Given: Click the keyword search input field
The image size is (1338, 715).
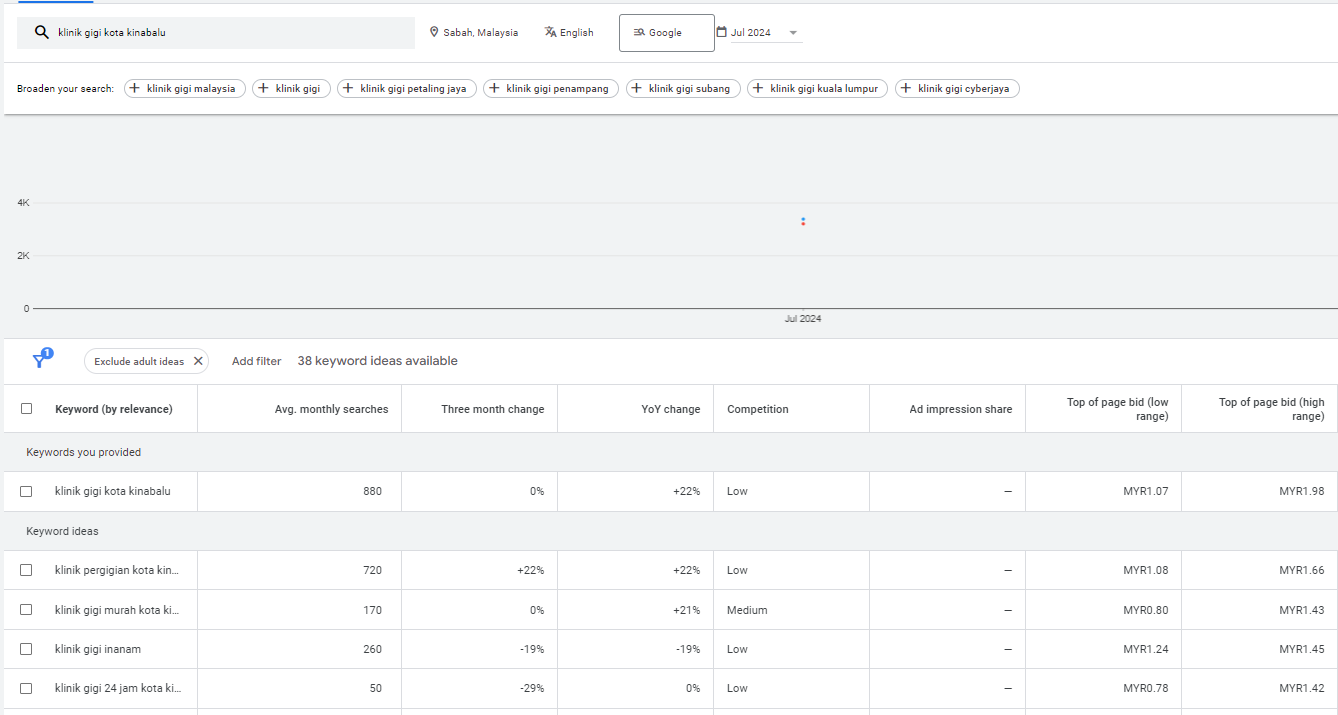Looking at the screenshot, I should tap(230, 32).
